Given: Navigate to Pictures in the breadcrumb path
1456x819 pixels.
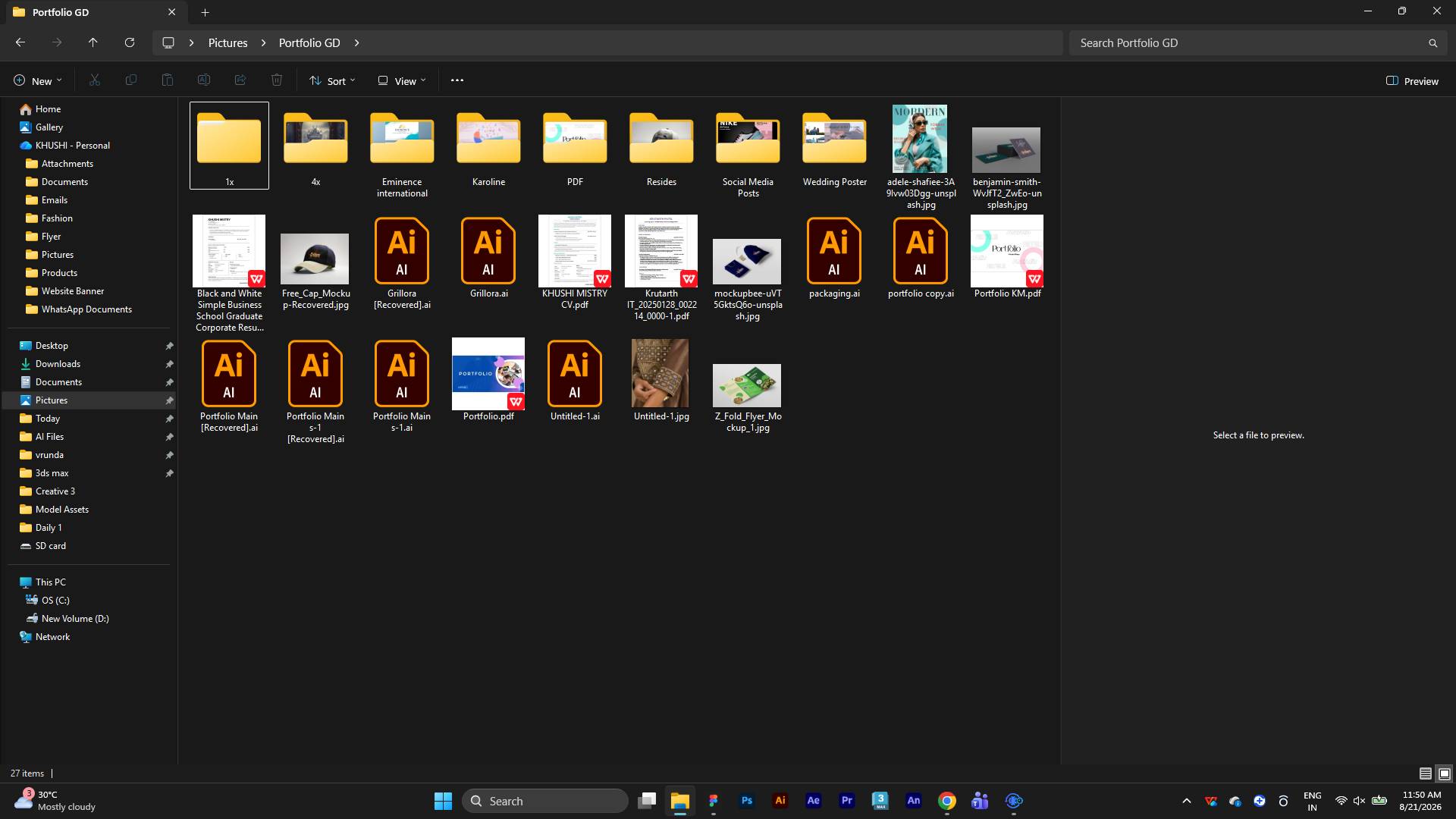Looking at the screenshot, I should pos(228,43).
